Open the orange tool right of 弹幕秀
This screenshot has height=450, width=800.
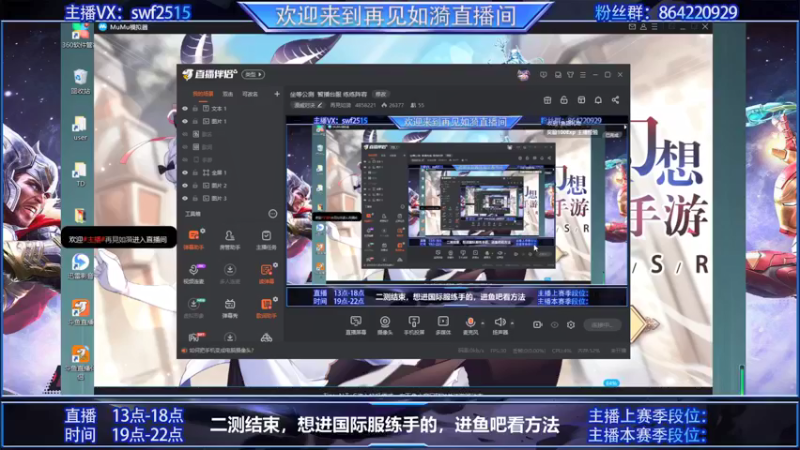(266, 308)
